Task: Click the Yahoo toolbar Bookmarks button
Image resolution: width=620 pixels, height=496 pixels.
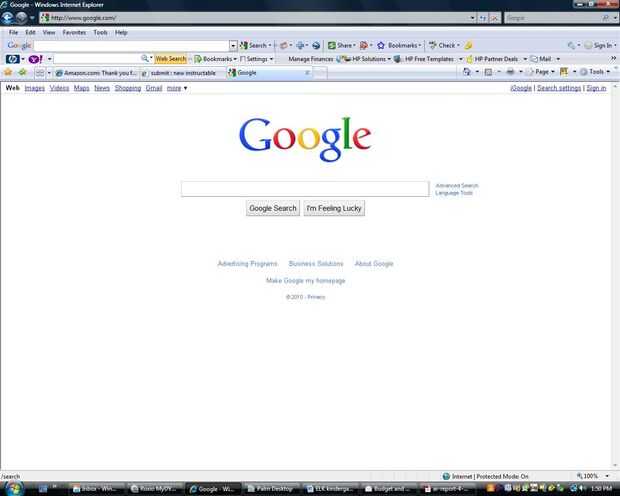Action: click(x=215, y=59)
